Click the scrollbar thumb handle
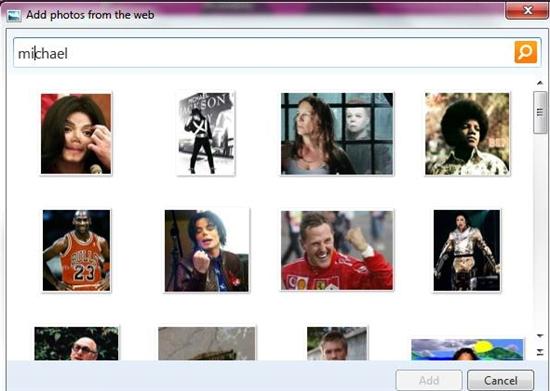This screenshot has height=391, width=550. pyautogui.click(x=540, y=112)
